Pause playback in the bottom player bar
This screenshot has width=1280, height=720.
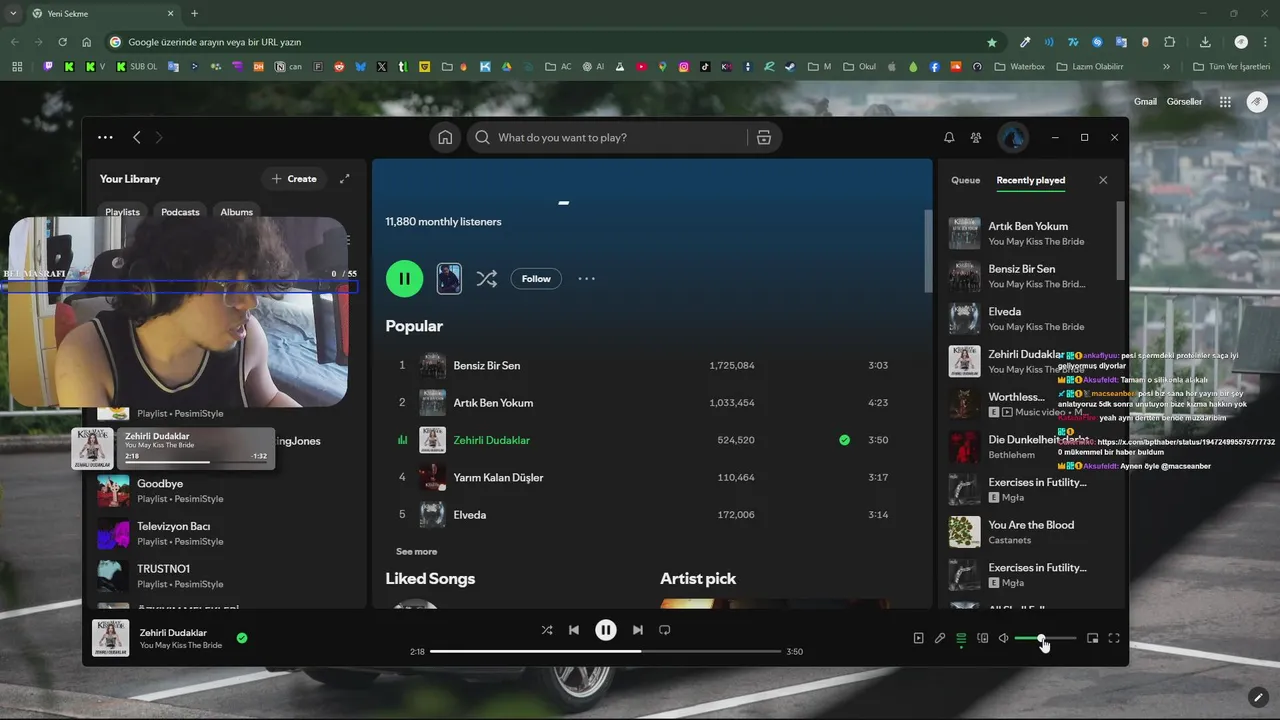606,630
